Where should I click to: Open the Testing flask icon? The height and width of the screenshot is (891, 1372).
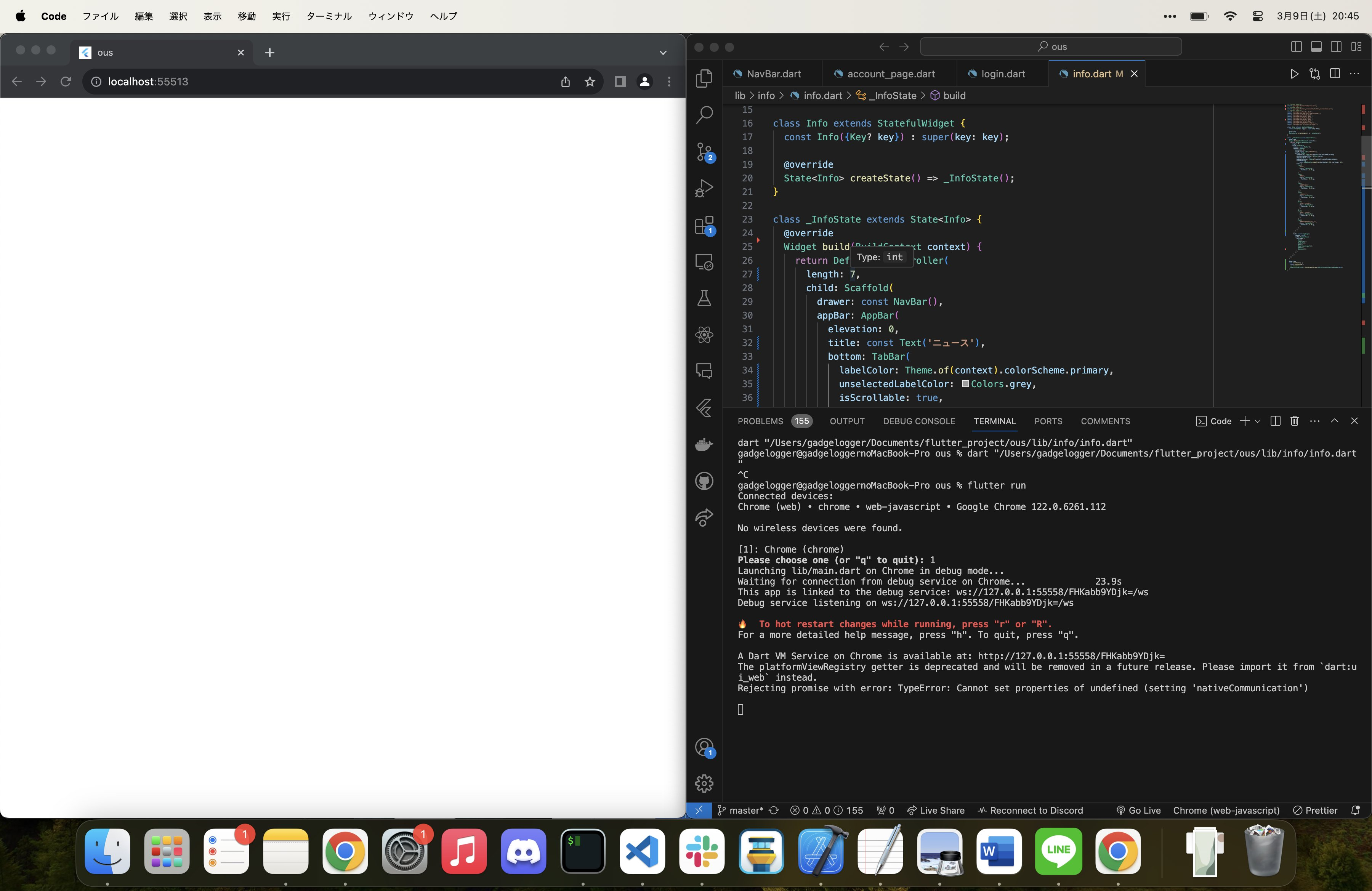tap(704, 298)
